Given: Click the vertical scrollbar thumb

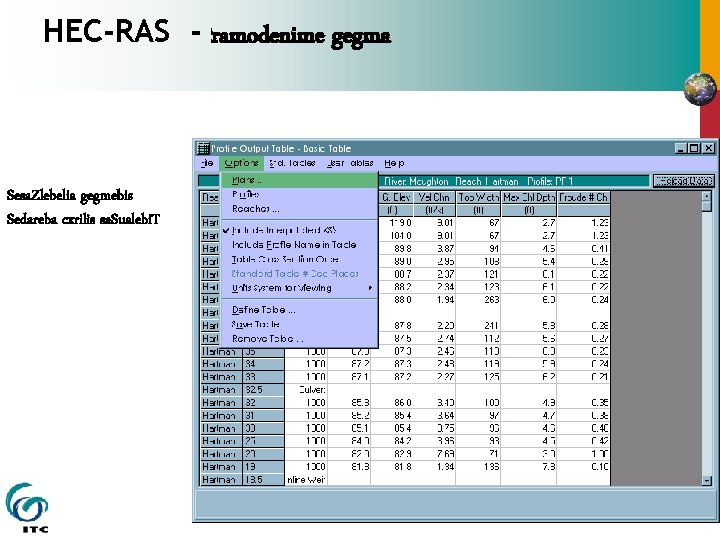Looking at the screenshot, I should coord(707,206).
